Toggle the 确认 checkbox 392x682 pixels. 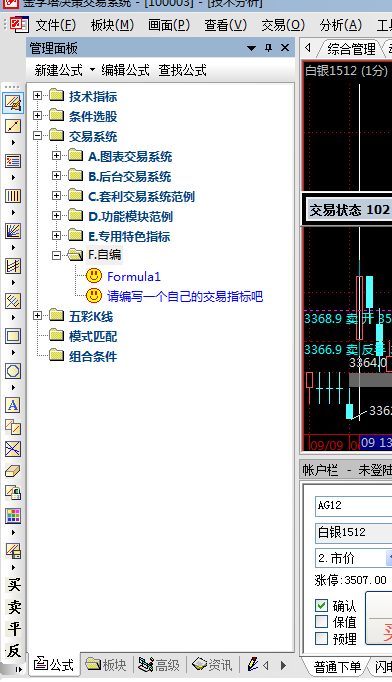coord(321,605)
